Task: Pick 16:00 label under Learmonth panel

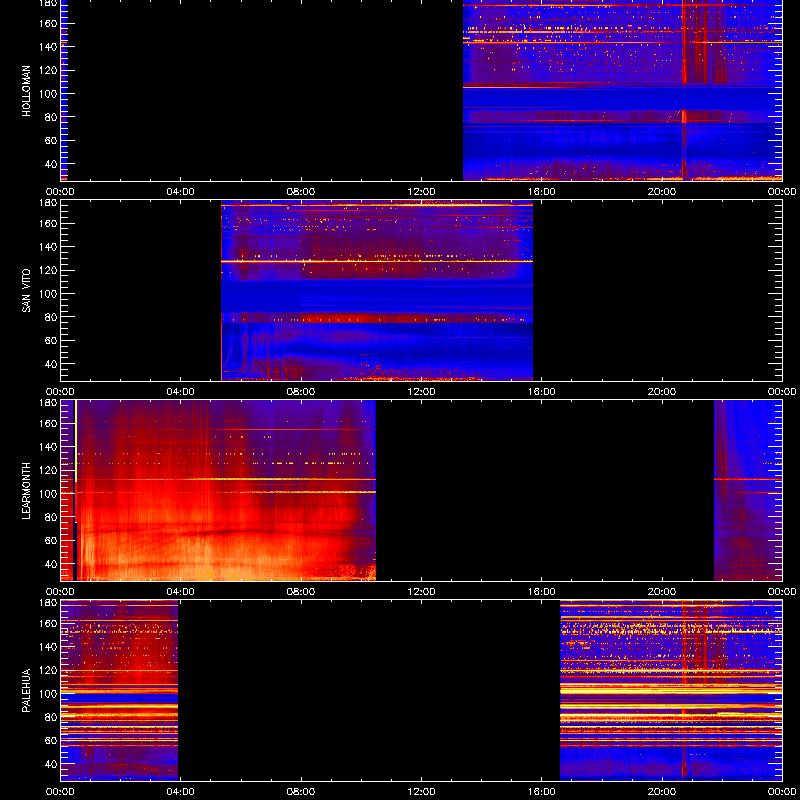Action: (x=542, y=592)
